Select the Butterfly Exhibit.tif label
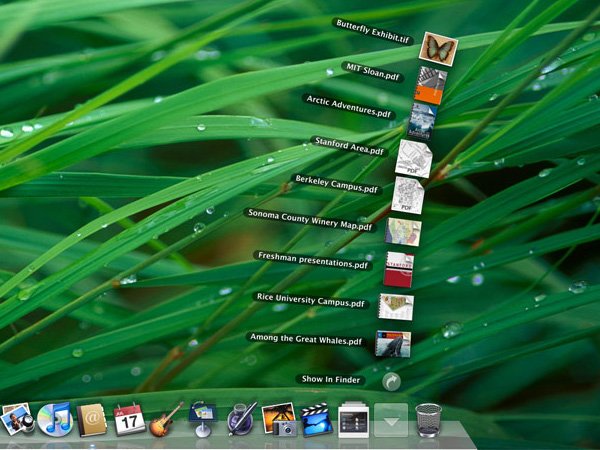This screenshot has height=450, width=600. point(372,31)
